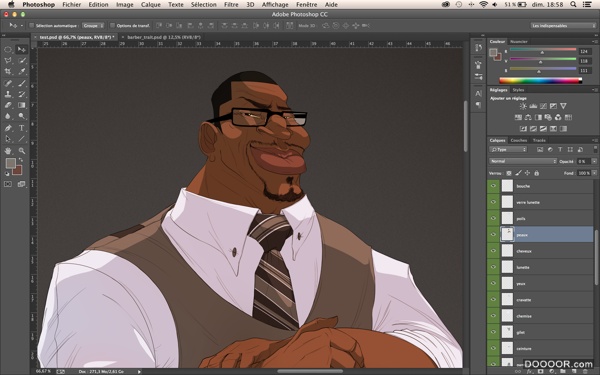Select the Type tool
The width and height of the screenshot is (600, 375).
[22, 128]
